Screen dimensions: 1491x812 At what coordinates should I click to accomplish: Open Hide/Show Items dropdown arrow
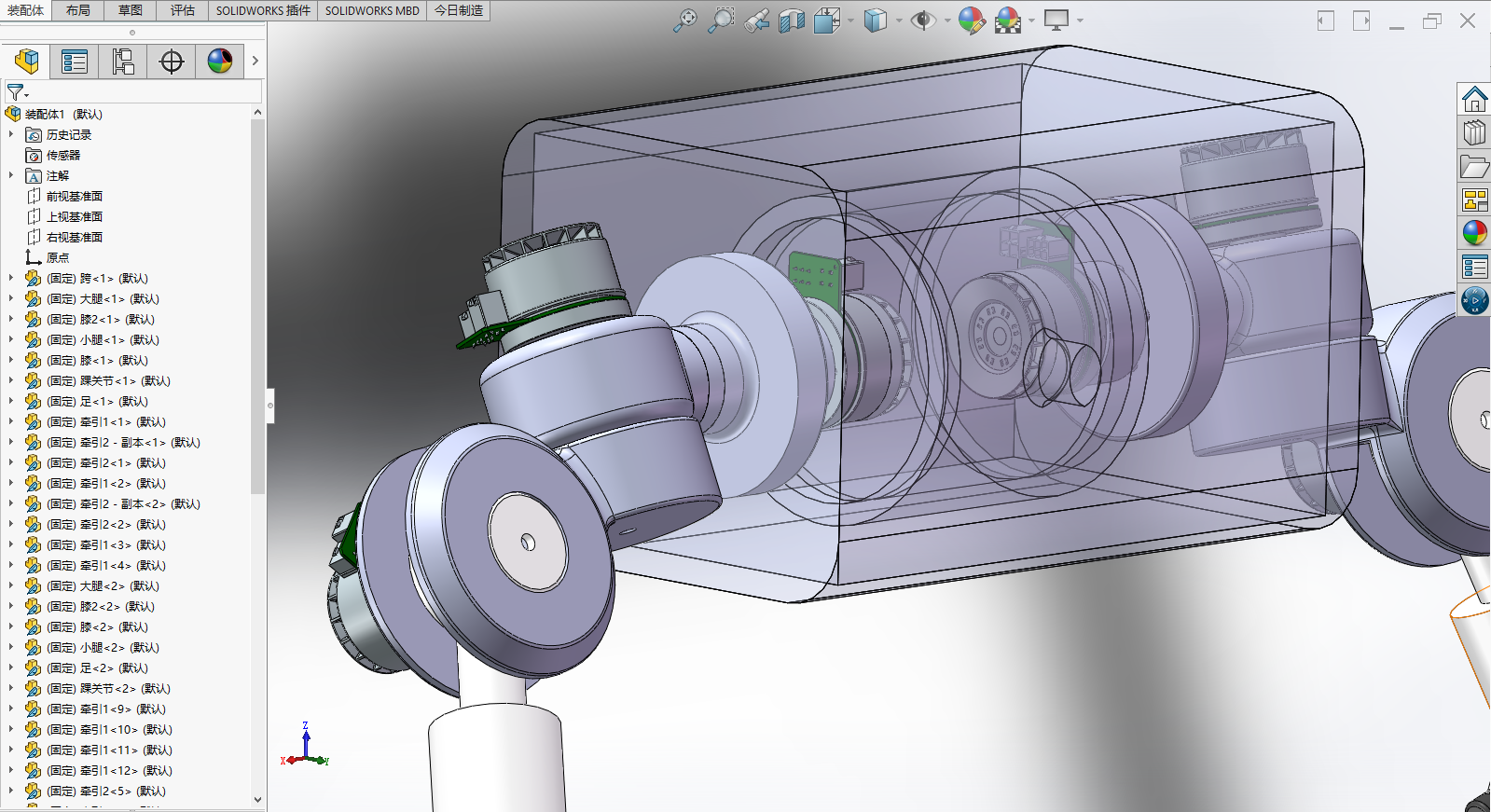(947, 21)
